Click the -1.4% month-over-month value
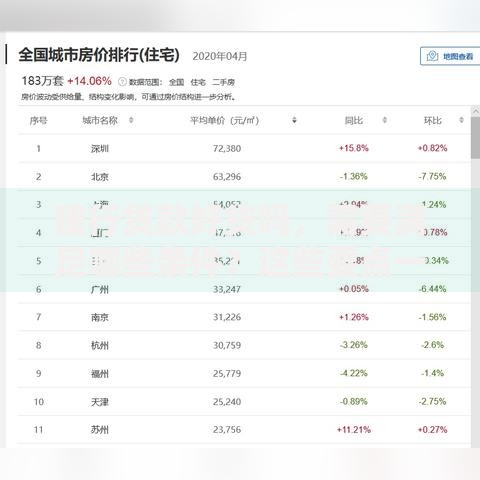The height and width of the screenshot is (480, 480). click(x=432, y=373)
